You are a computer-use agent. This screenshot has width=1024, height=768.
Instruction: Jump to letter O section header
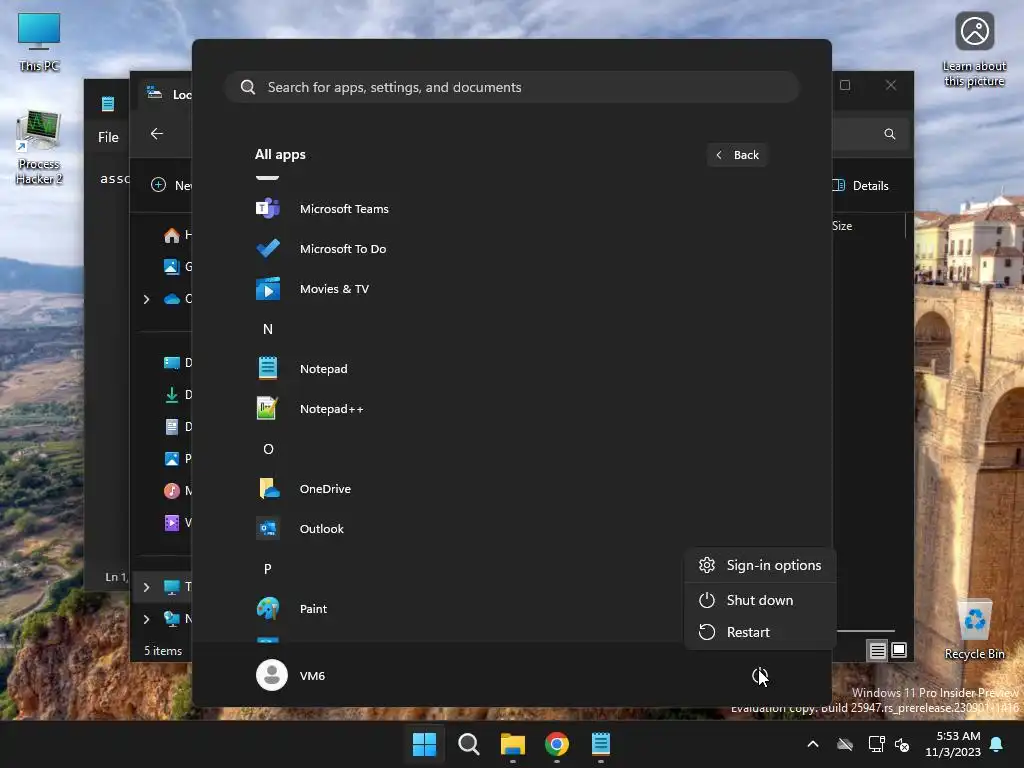coord(268,449)
